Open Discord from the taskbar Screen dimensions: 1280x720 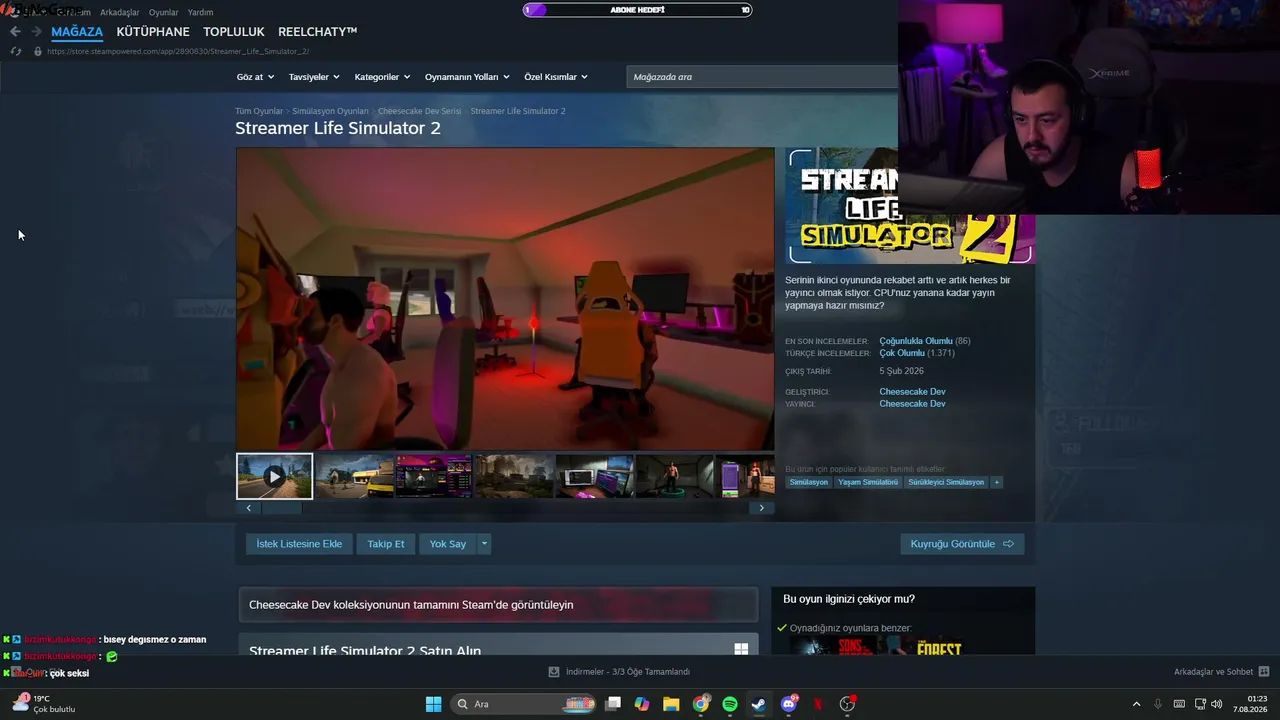(x=789, y=704)
